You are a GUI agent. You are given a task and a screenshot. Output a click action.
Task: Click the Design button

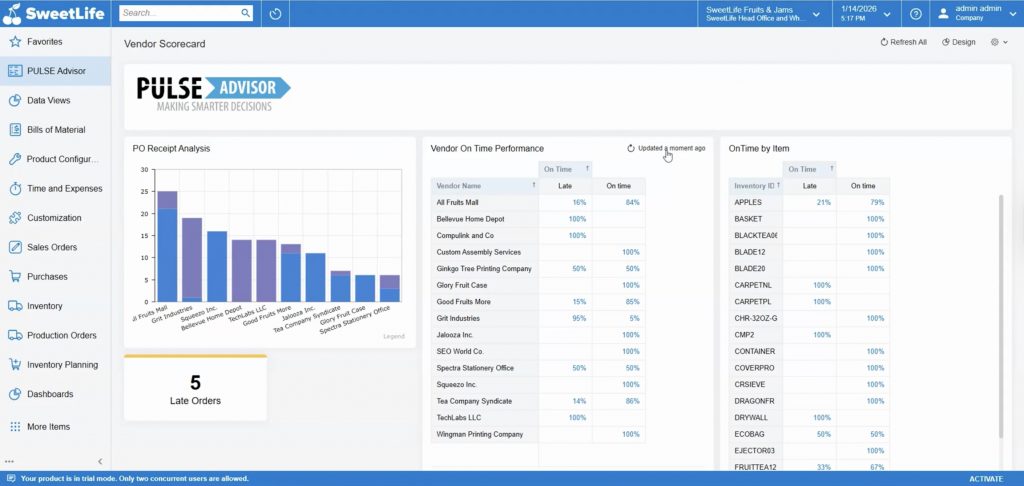point(958,42)
